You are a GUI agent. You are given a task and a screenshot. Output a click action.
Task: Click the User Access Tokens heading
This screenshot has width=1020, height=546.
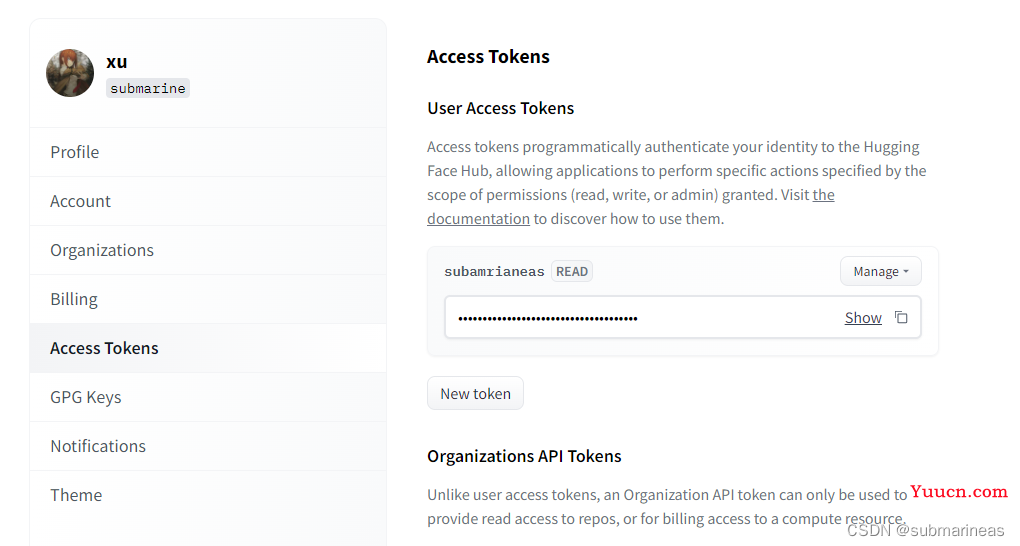pyautogui.click(x=500, y=108)
